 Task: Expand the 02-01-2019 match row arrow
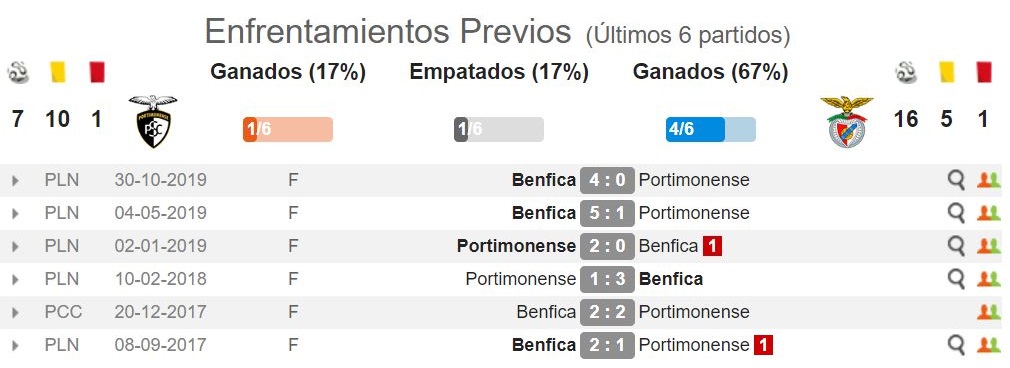click(15, 246)
